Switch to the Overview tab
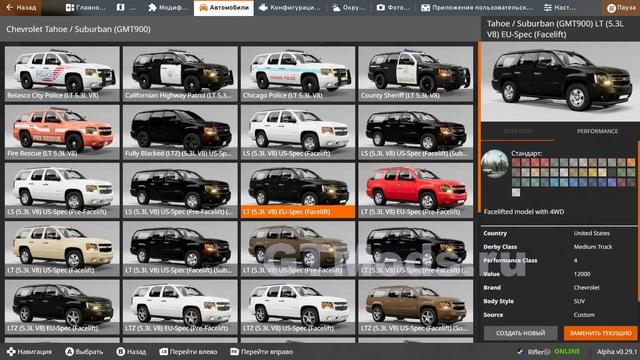 coord(518,131)
